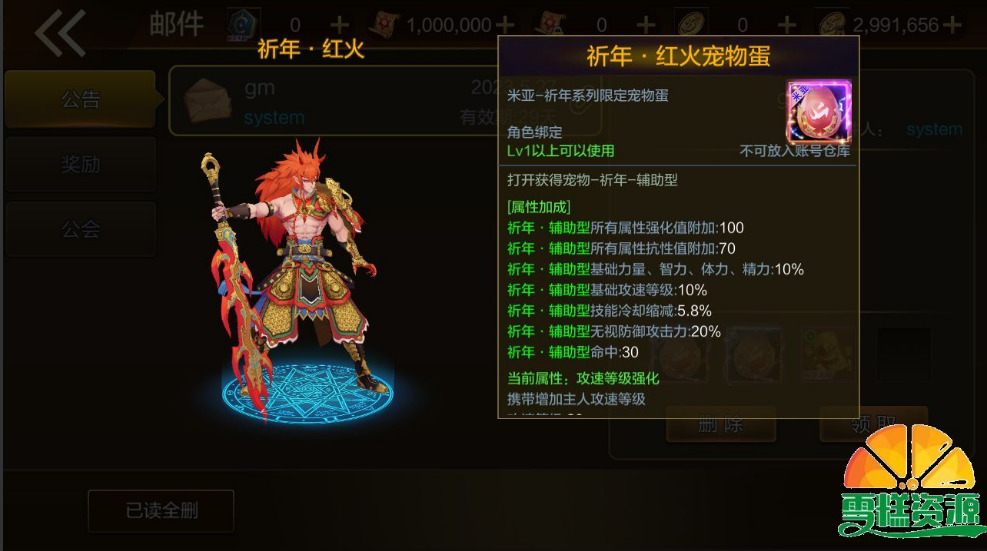The image size is (987, 551).
Task: Select the second attachment reward slot
Action: pyautogui.click(x=754, y=355)
